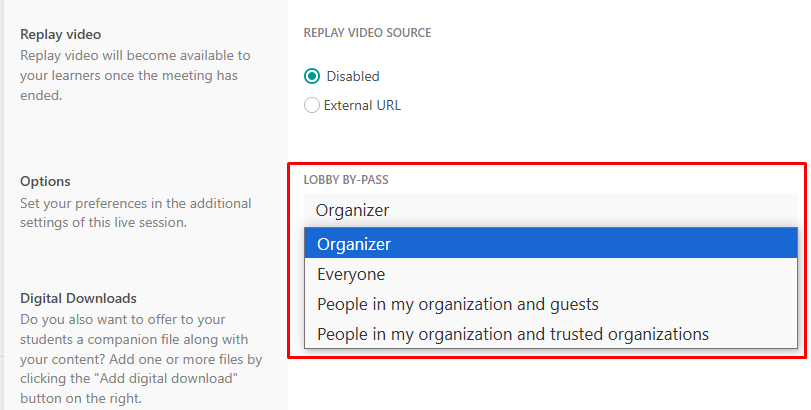Screen dimensions: 811x410
Task: Choose Everyone in the lobby by-pass list
Action: click(551, 274)
